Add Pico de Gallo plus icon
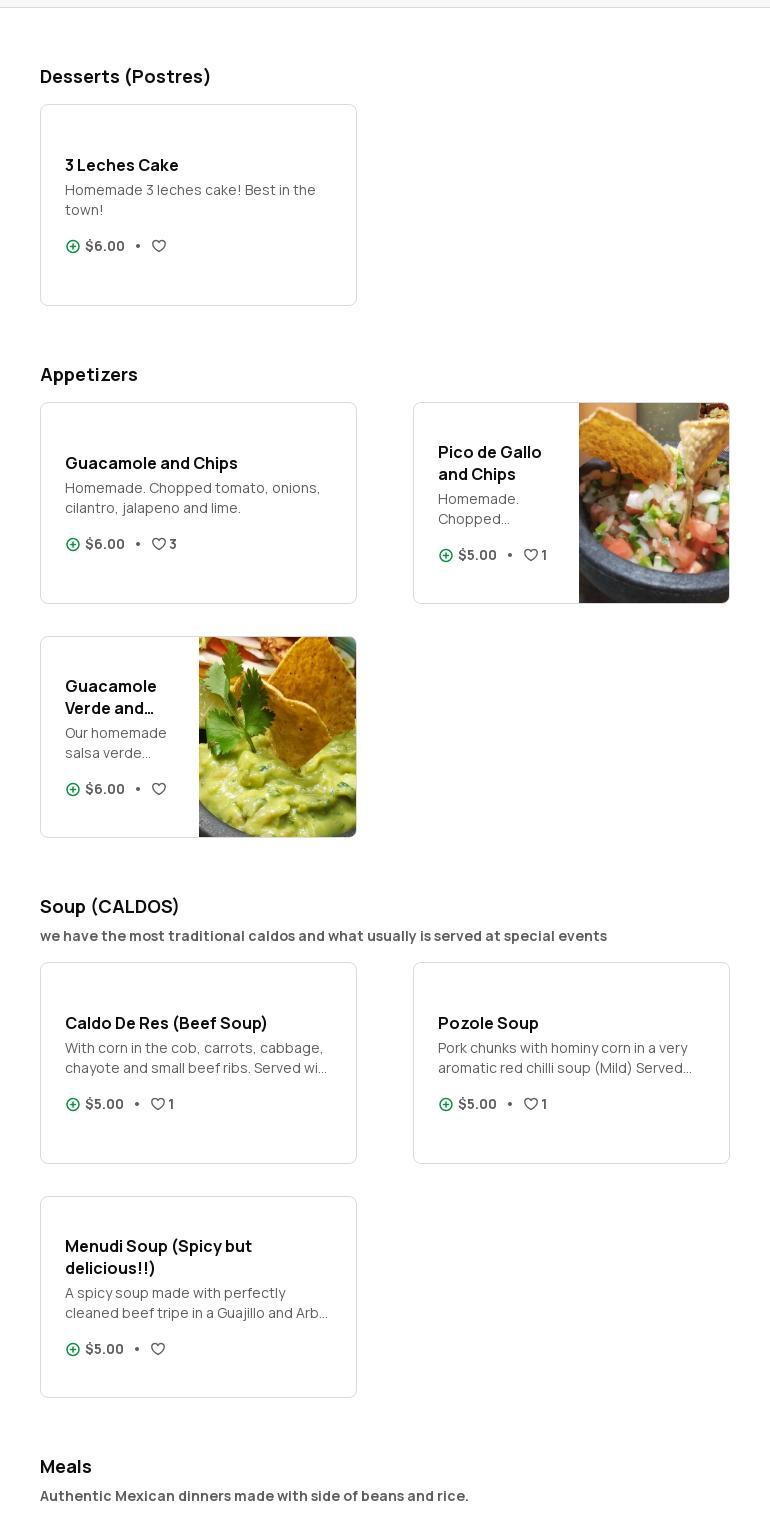Viewport: 770px width, 1516px height. (446, 555)
